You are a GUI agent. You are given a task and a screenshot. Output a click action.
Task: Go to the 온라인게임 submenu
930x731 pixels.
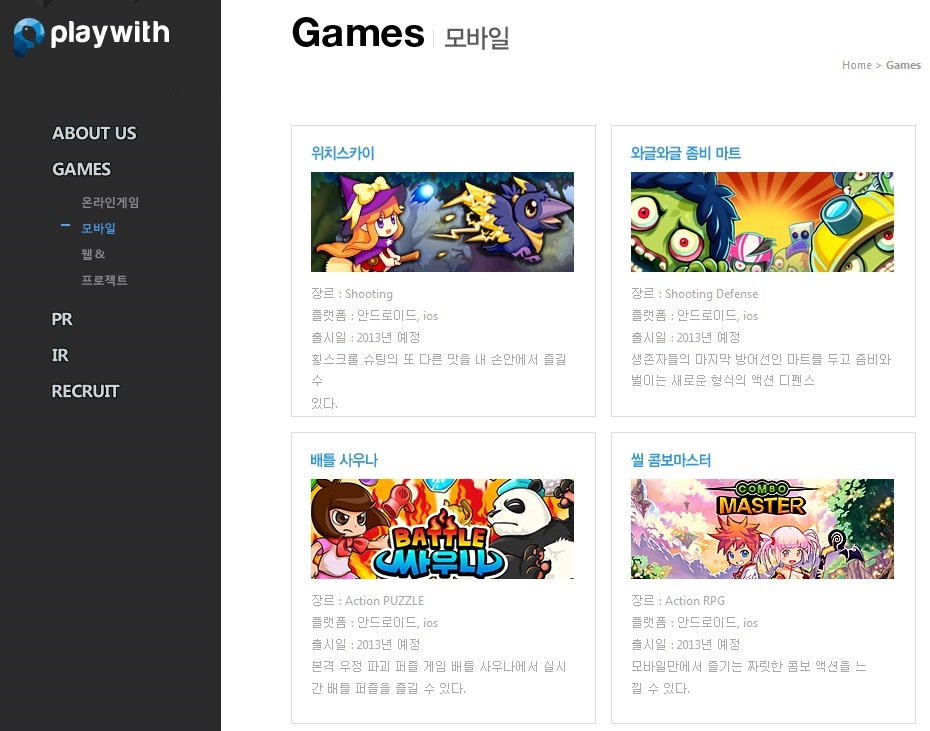pyautogui.click(x=110, y=202)
